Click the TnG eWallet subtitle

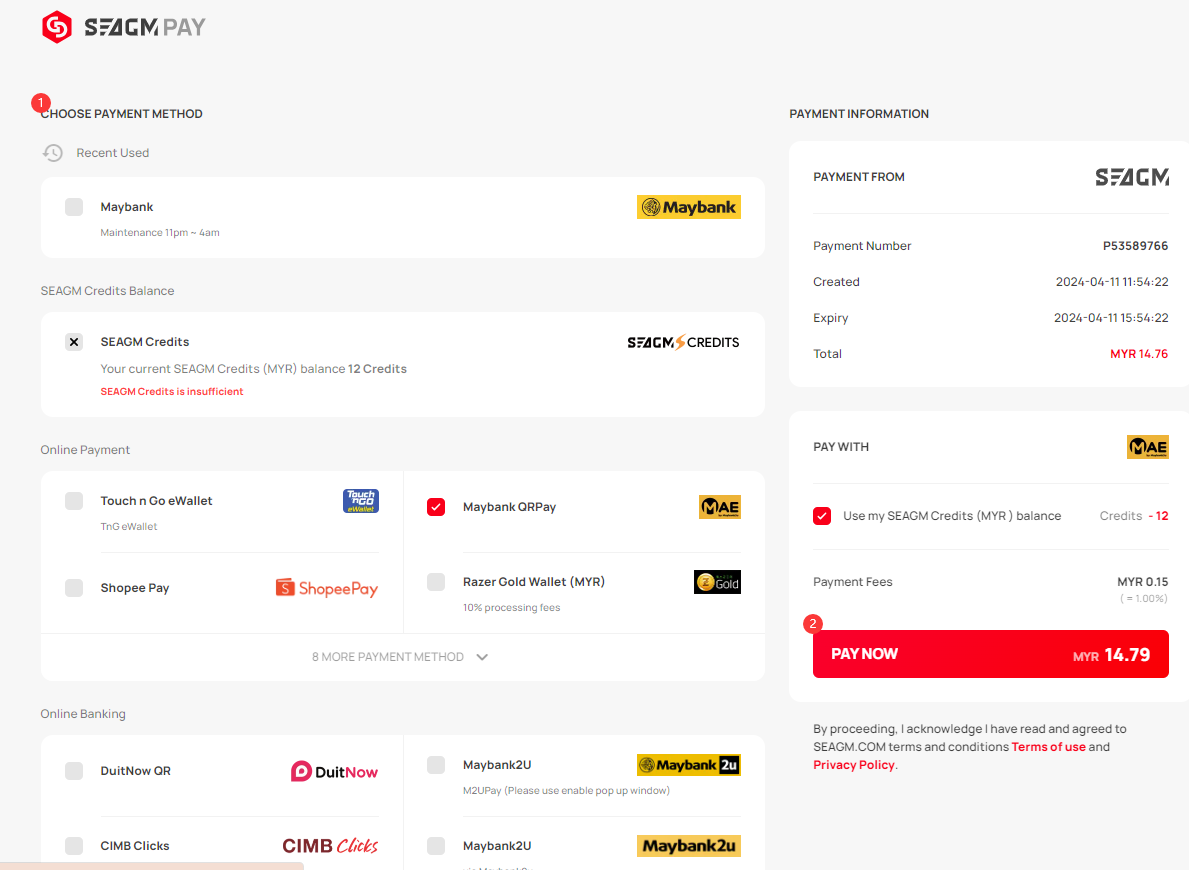129,526
